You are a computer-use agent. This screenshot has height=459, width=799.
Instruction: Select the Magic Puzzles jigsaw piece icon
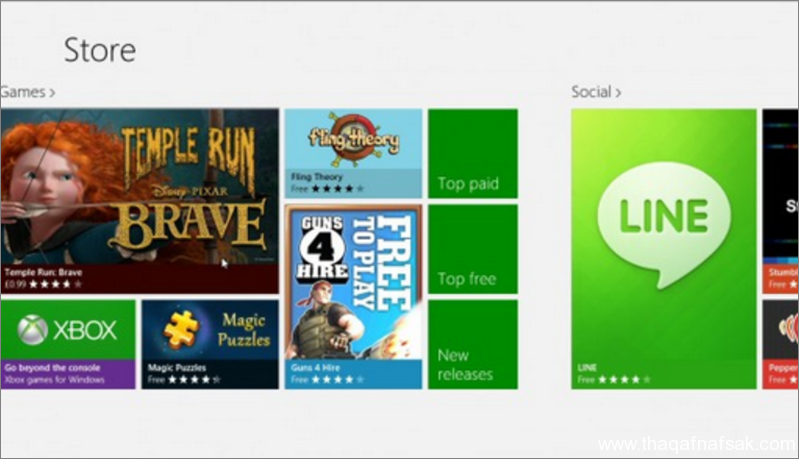click(x=181, y=329)
